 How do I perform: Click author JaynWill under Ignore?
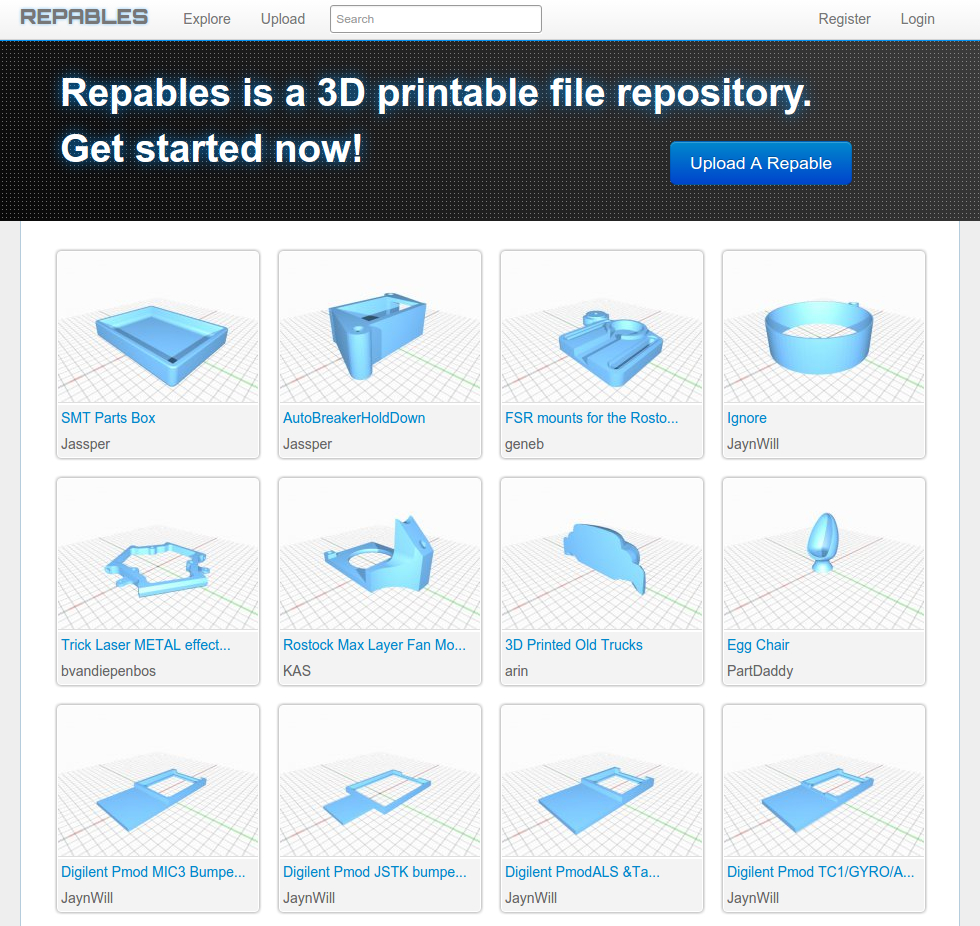point(752,444)
